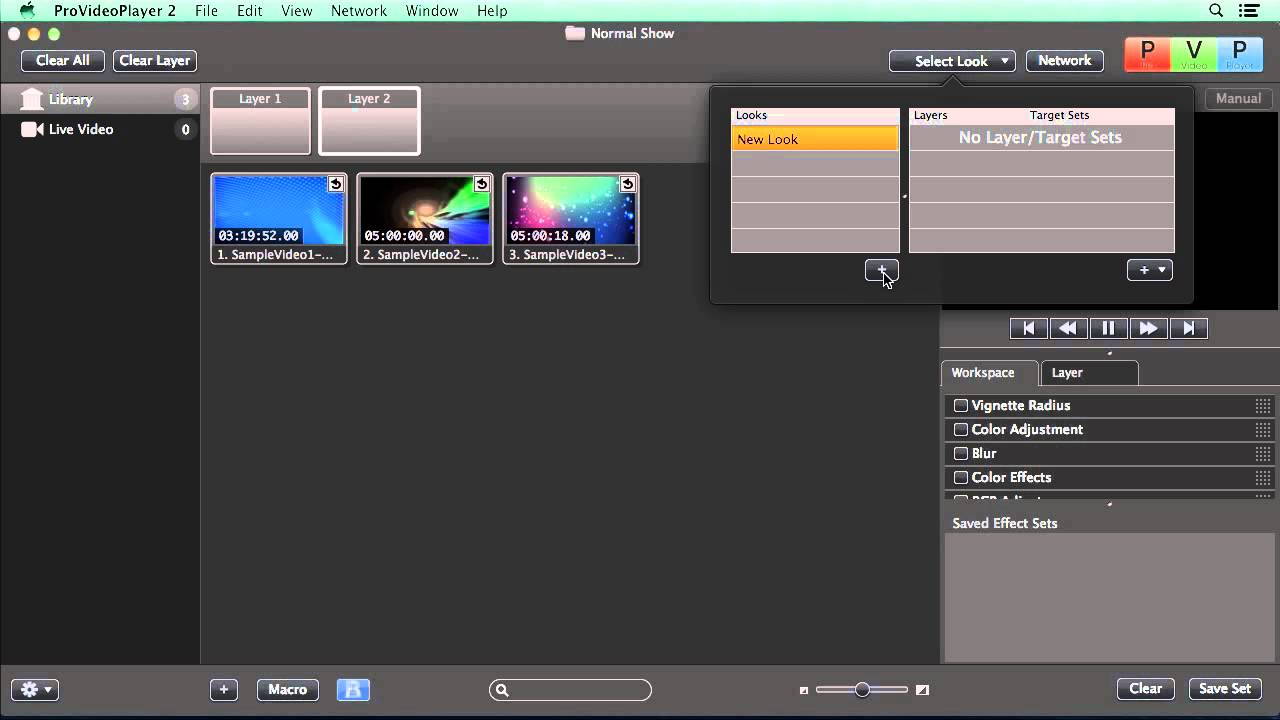This screenshot has width=1280, height=720.
Task: Click the Clear Layer button
Action: 155,61
